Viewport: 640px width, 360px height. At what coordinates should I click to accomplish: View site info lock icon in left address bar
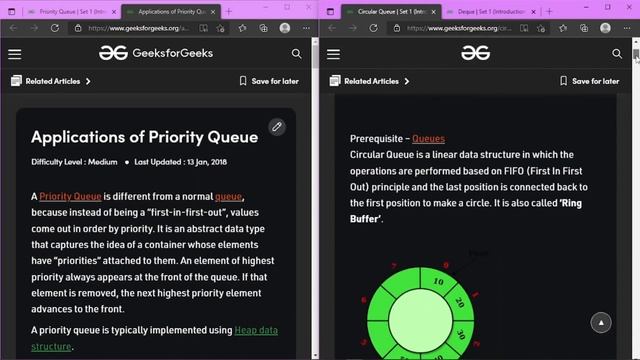(x=78, y=28)
